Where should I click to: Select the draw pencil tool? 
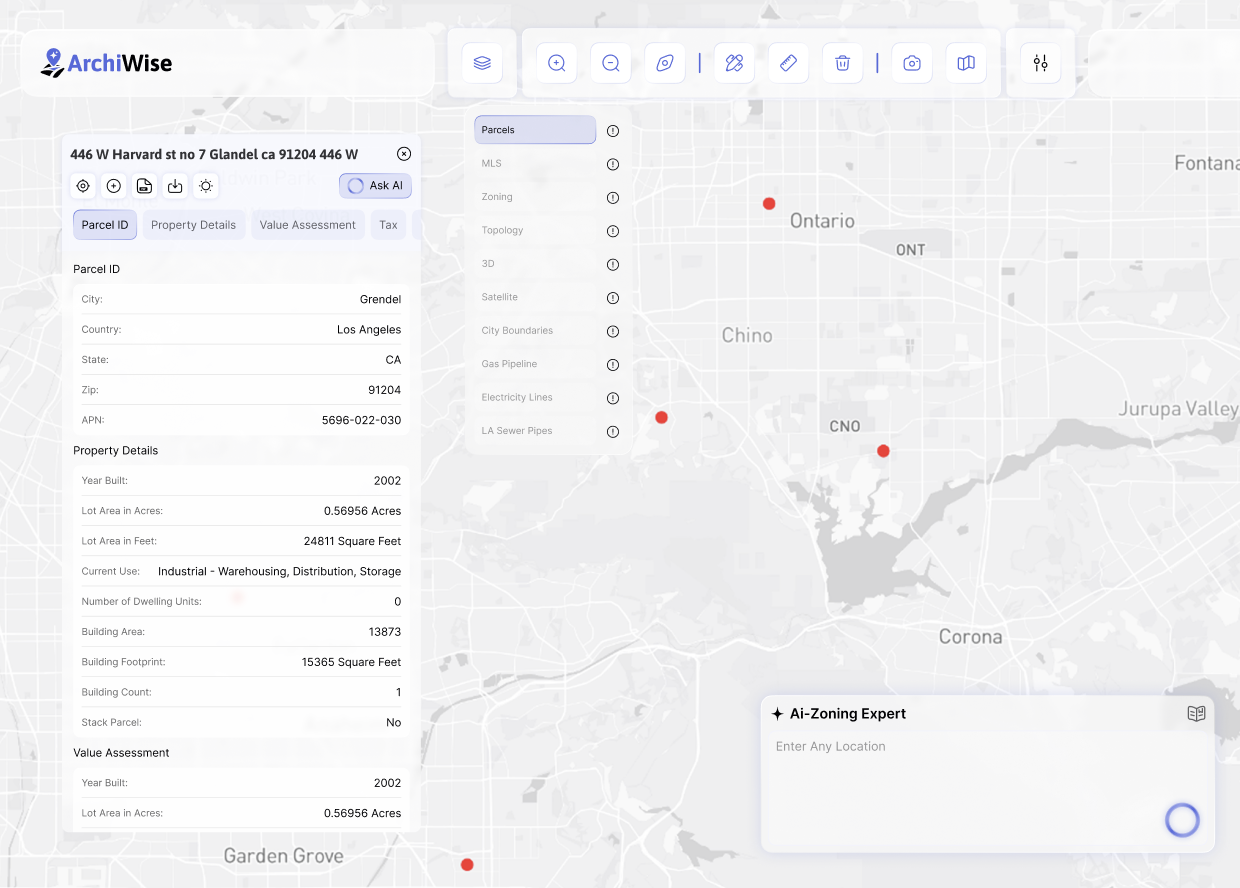pyautogui.click(x=734, y=63)
